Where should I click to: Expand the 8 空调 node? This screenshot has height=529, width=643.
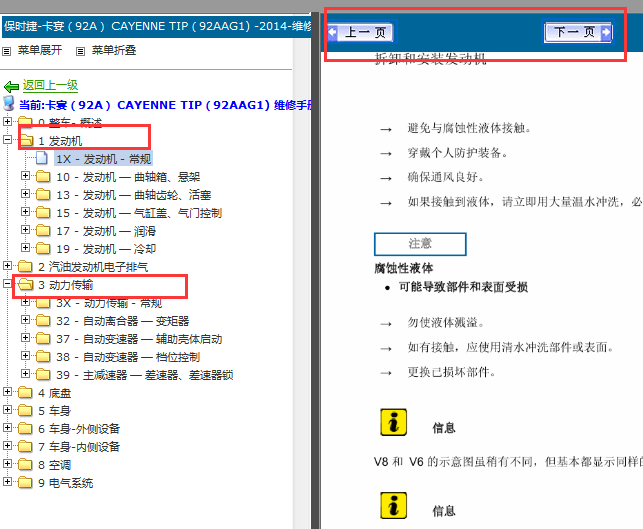7,463
